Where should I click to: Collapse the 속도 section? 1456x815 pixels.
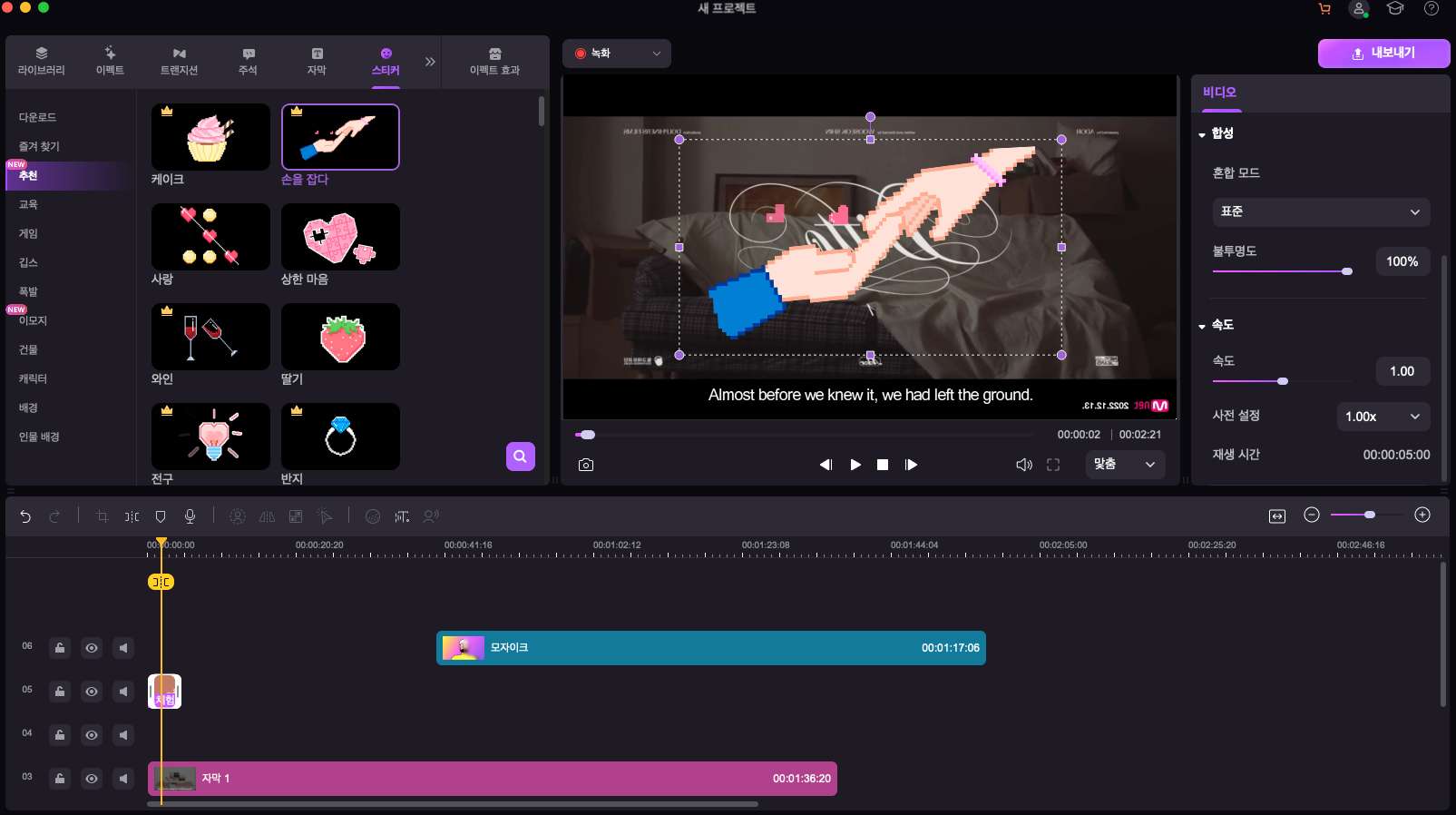(x=1202, y=326)
